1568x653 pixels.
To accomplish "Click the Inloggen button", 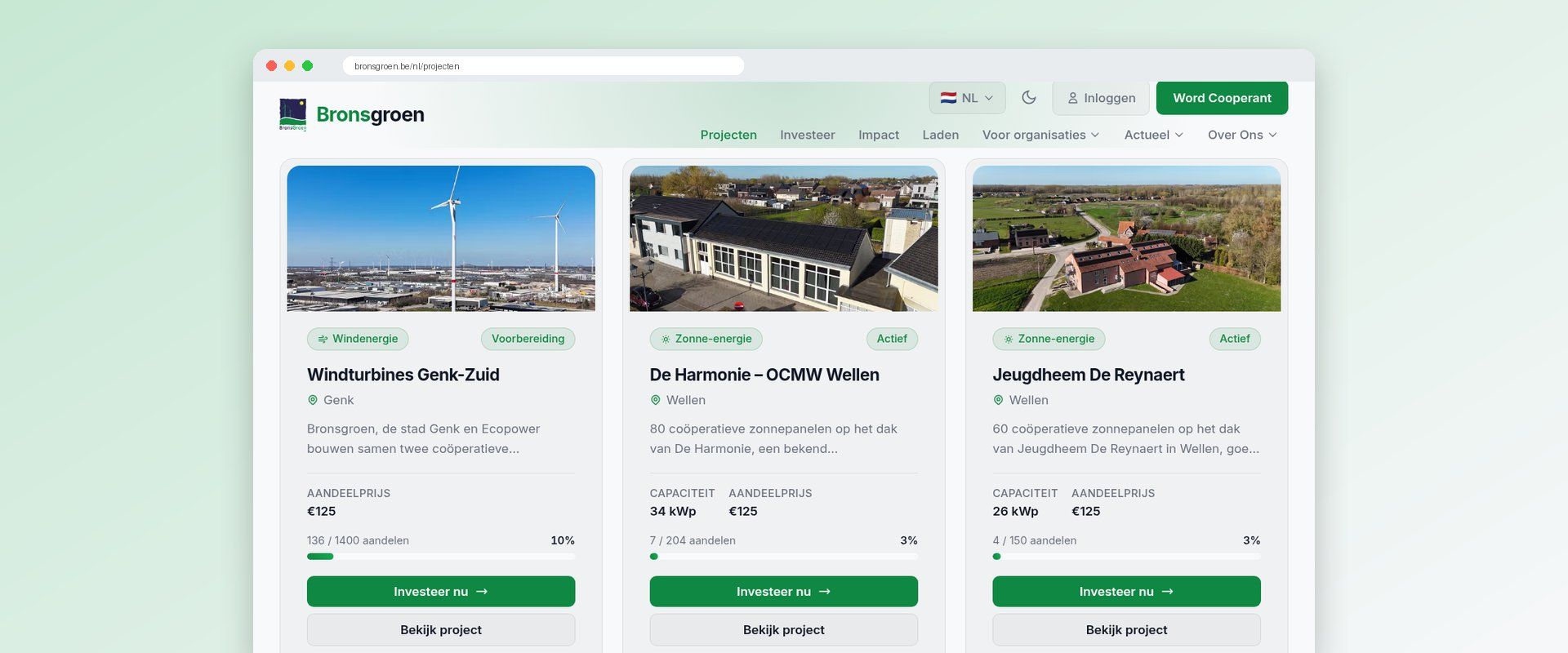I will pyautogui.click(x=1101, y=98).
